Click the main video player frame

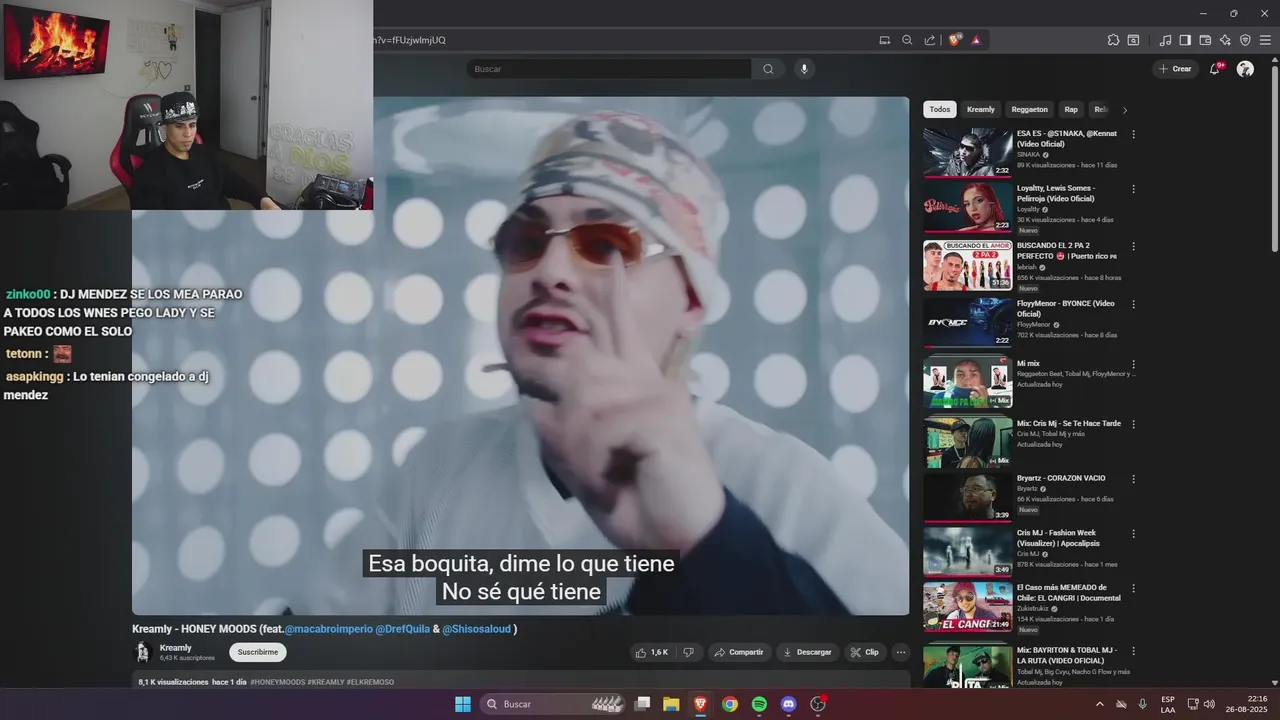pyautogui.click(x=520, y=356)
